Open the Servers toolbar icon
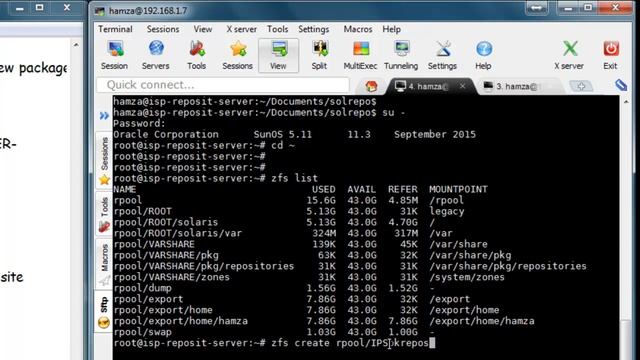This screenshot has width=640, height=360. [156, 55]
